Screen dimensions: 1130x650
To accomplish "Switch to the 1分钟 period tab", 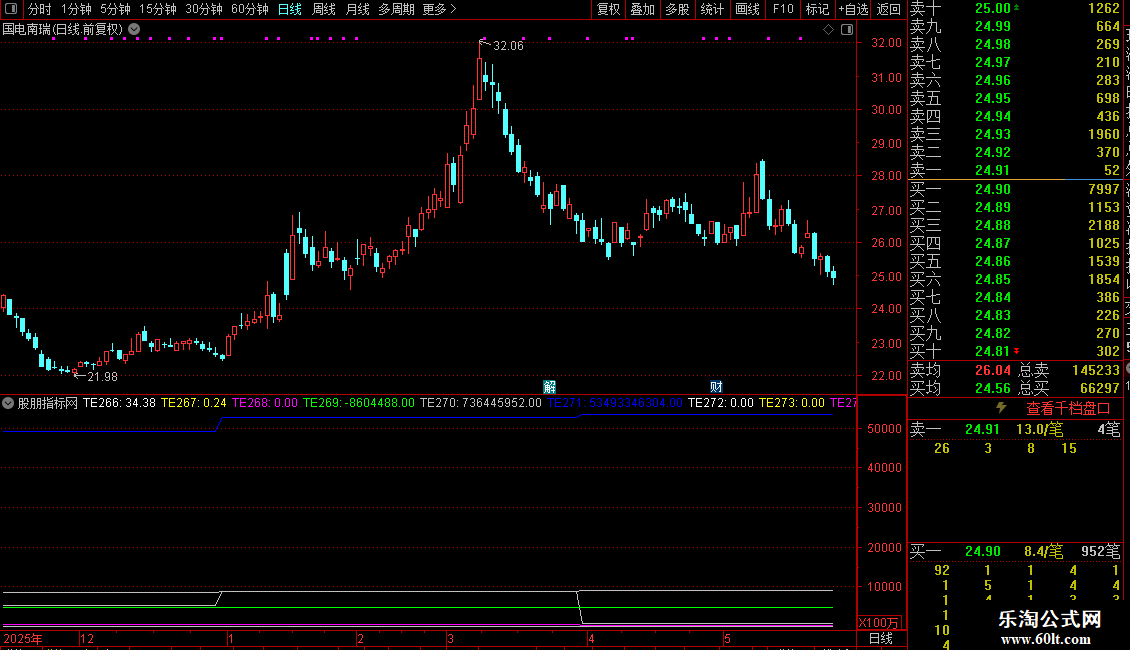I will (x=76, y=9).
